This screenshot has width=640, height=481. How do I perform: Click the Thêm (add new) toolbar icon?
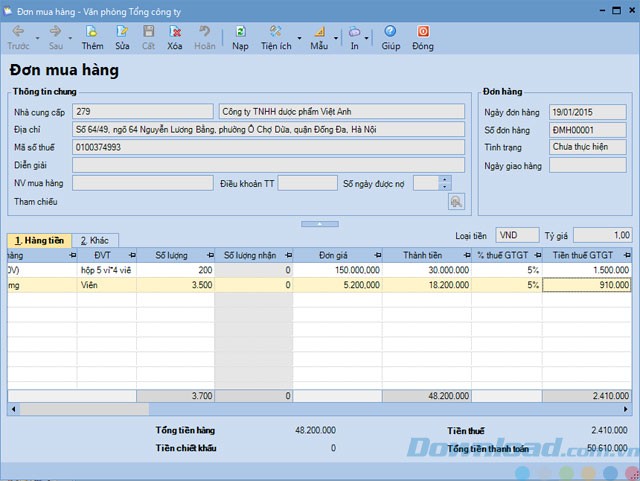click(x=92, y=32)
